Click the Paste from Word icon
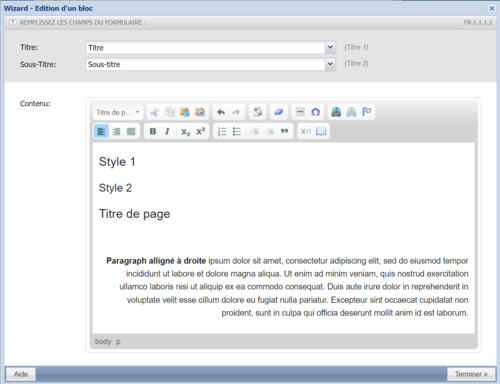 [x=200, y=112]
